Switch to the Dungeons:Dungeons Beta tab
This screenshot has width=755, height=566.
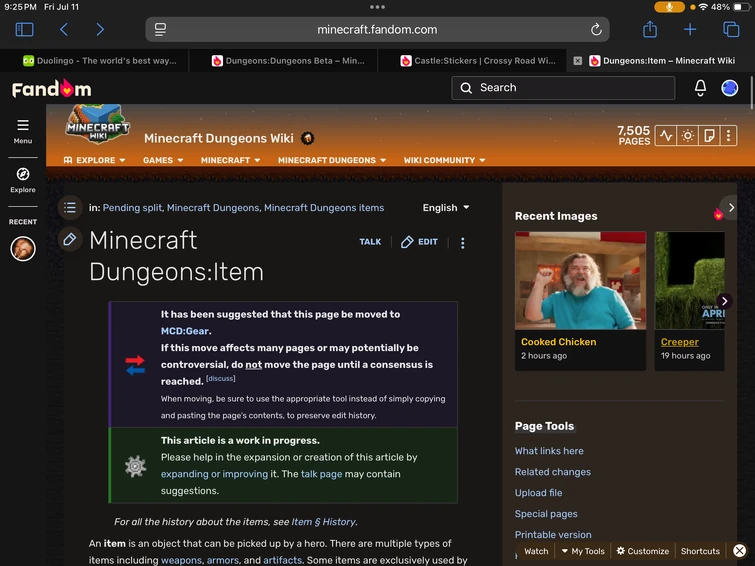point(288,61)
